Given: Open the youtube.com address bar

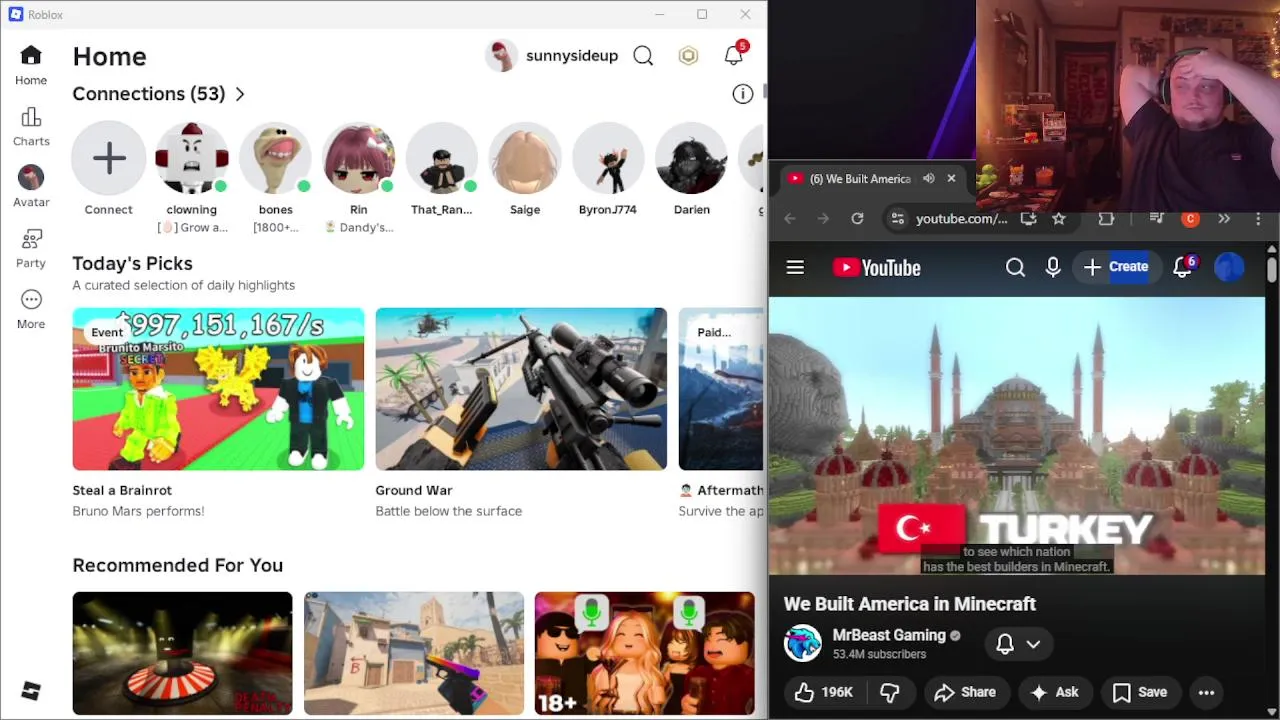Looking at the screenshot, I should [x=961, y=219].
